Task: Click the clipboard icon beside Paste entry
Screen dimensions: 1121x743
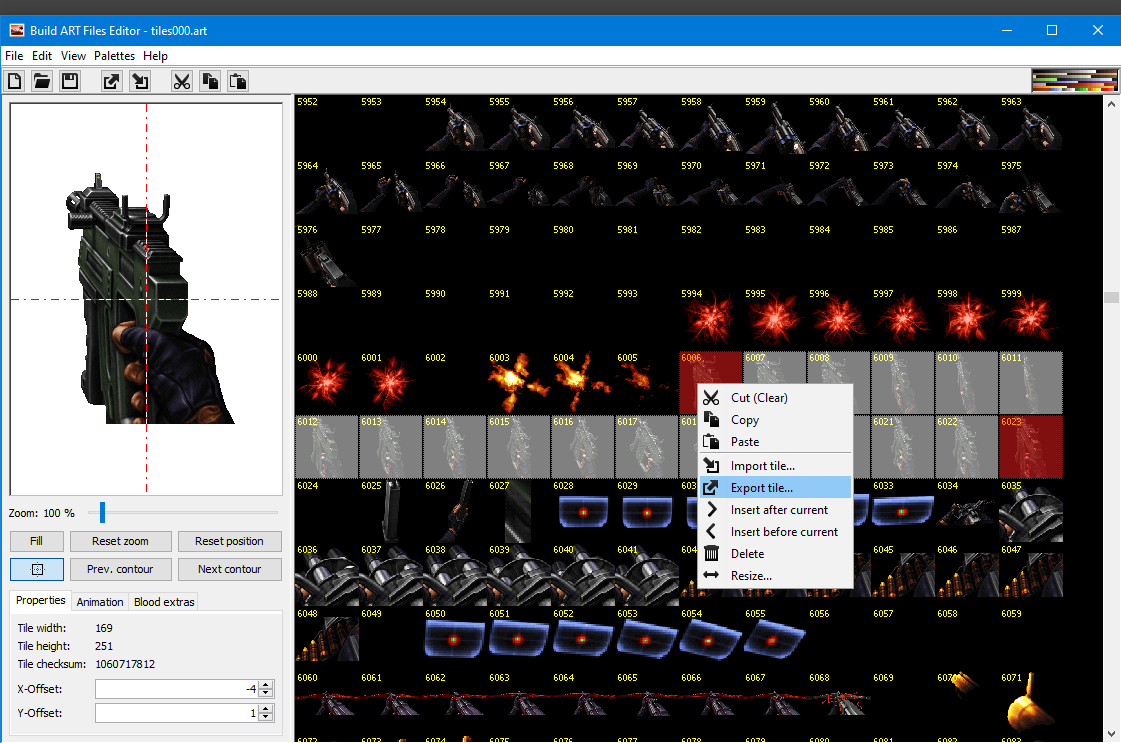Action: 711,441
